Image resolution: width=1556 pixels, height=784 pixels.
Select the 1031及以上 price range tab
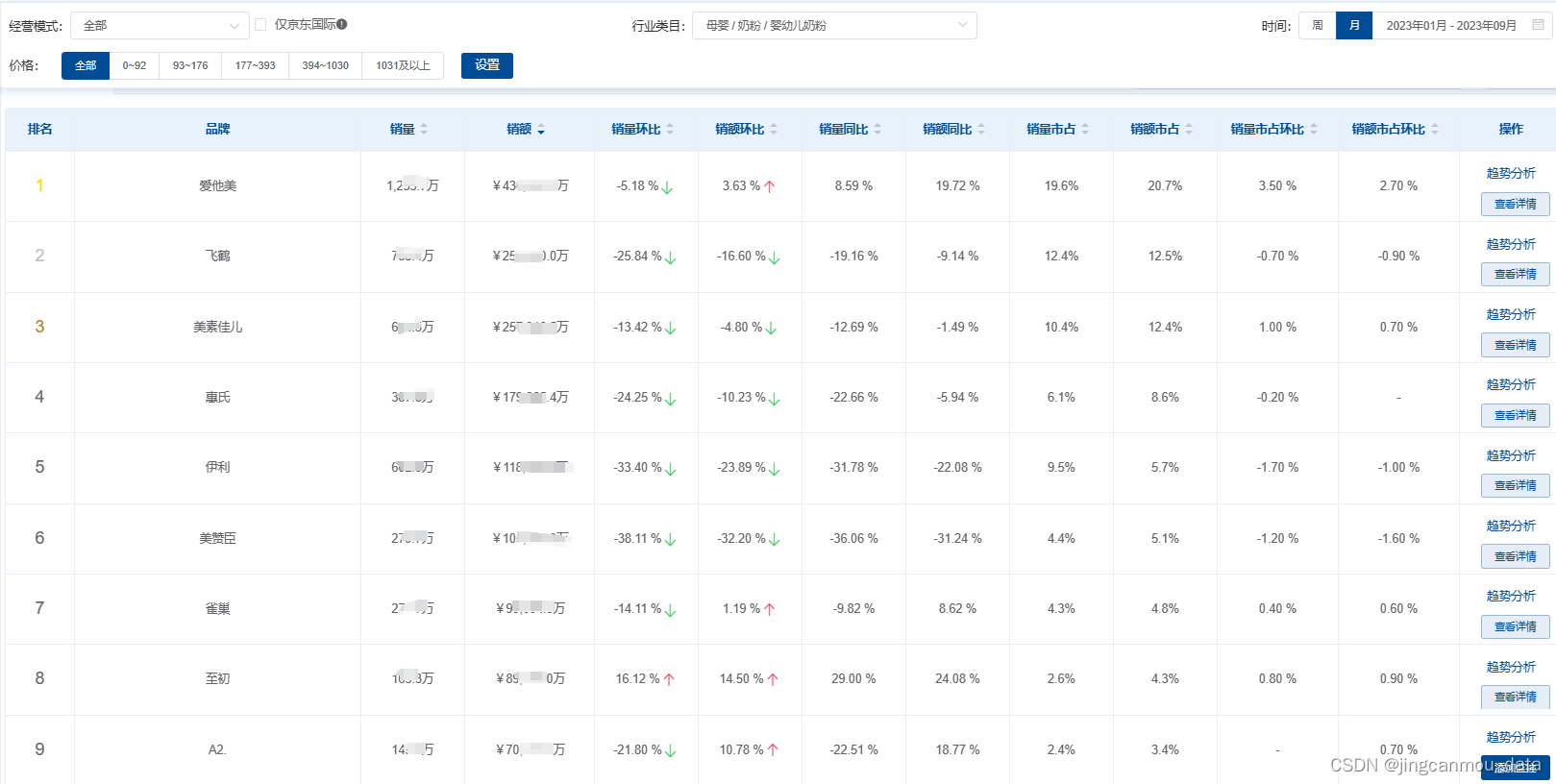pos(403,65)
